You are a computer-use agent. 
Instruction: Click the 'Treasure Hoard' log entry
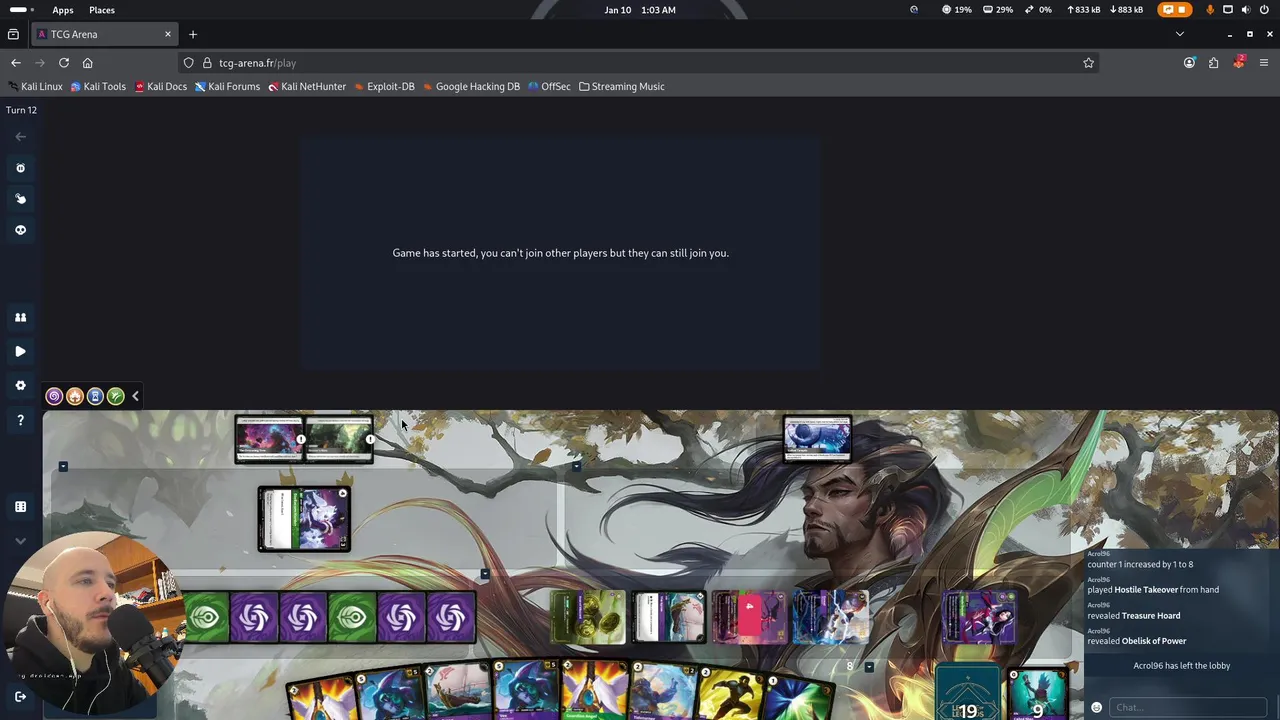[1134, 616]
